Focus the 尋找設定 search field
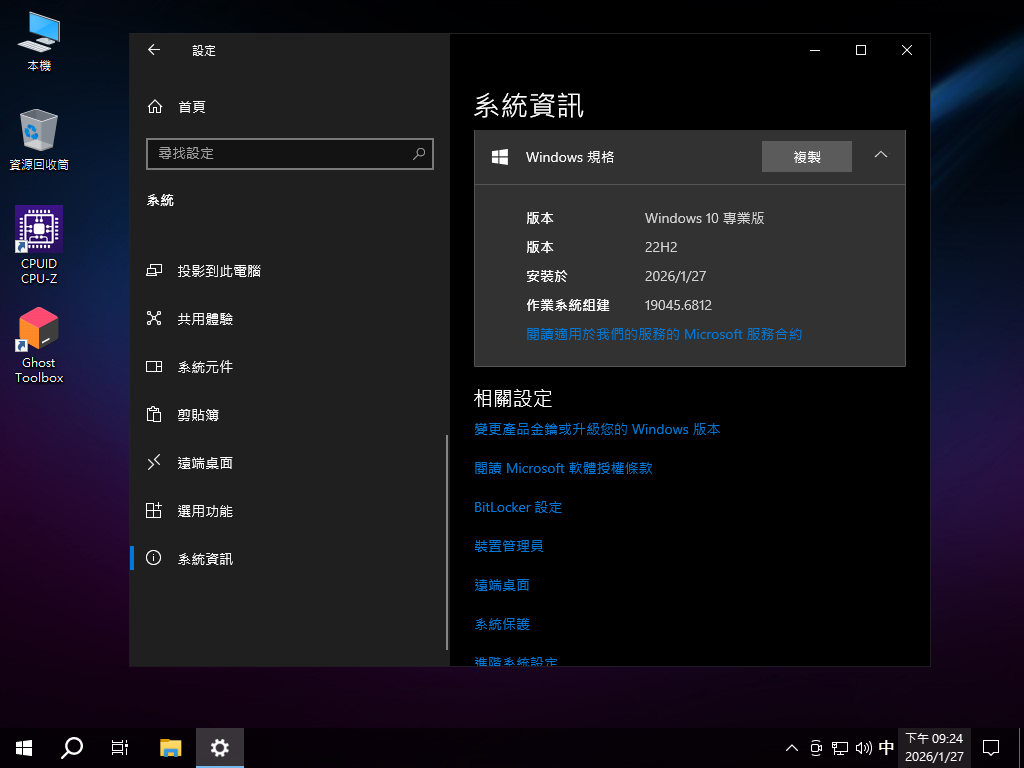The image size is (1024, 768). (x=278, y=154)
